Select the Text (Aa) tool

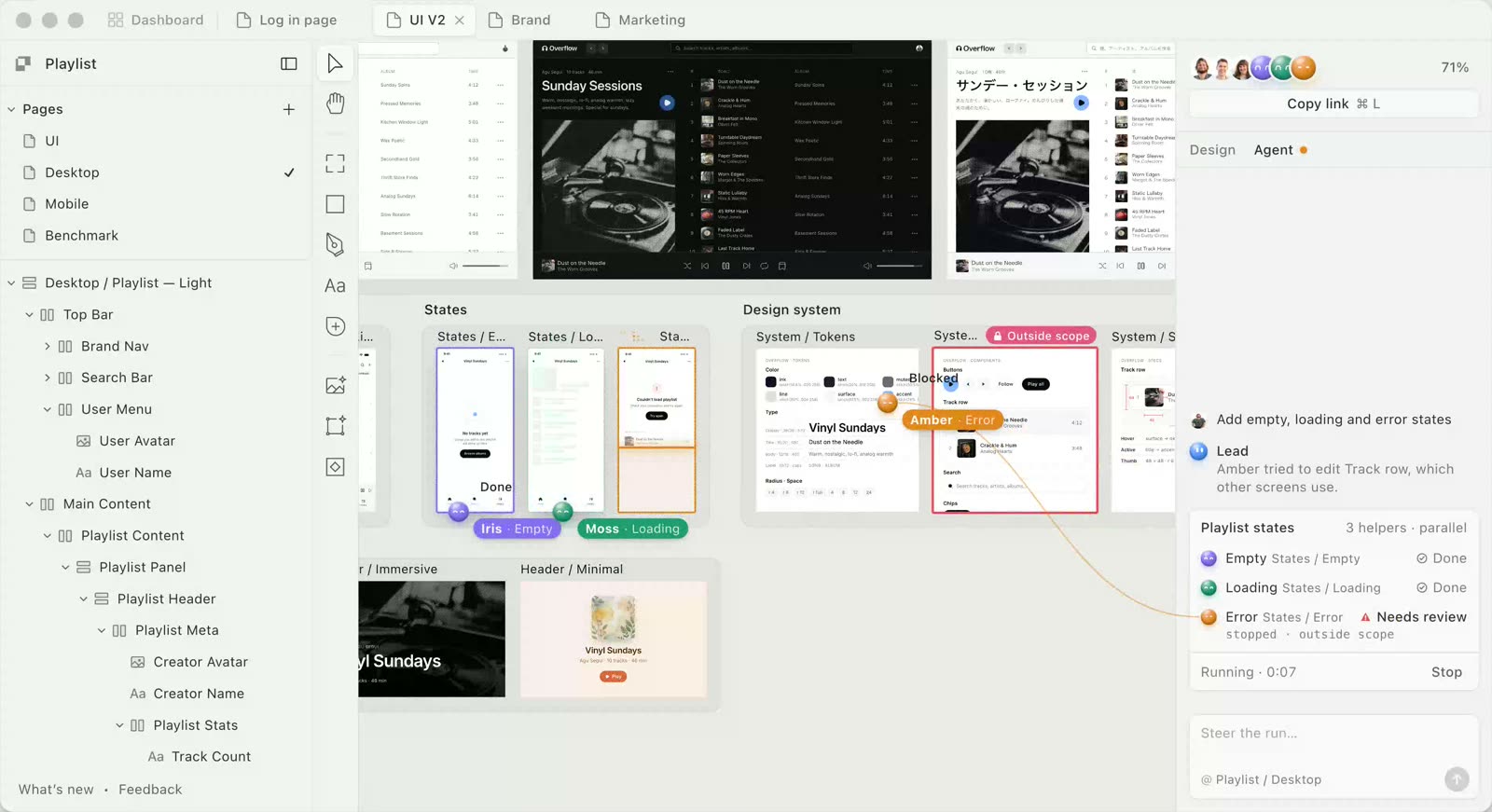(x=336, y=286)
